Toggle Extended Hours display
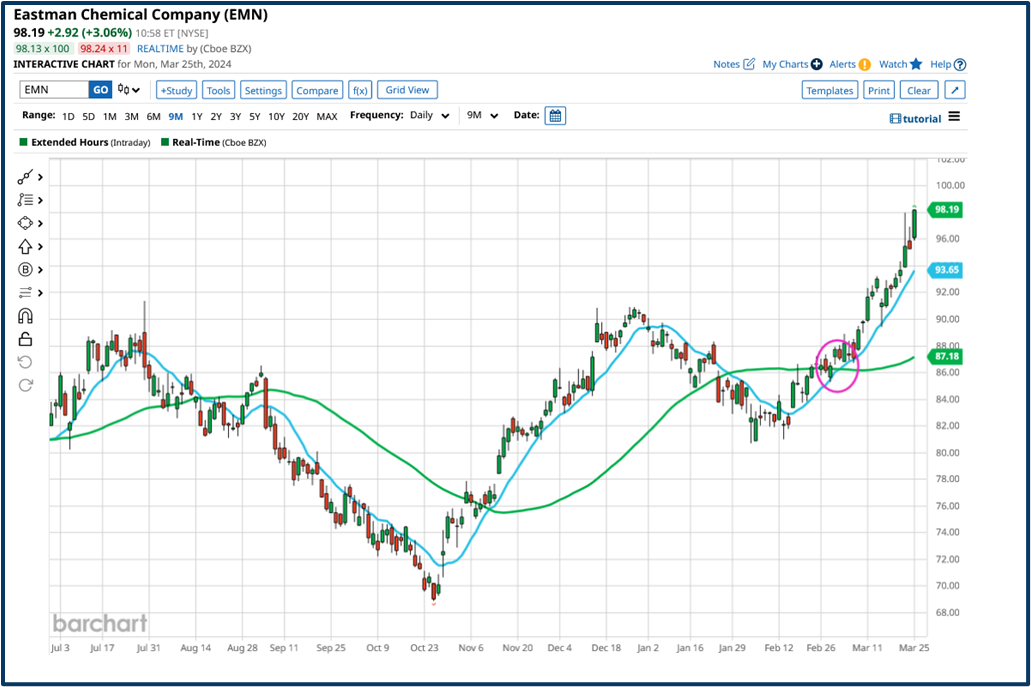 21,142
